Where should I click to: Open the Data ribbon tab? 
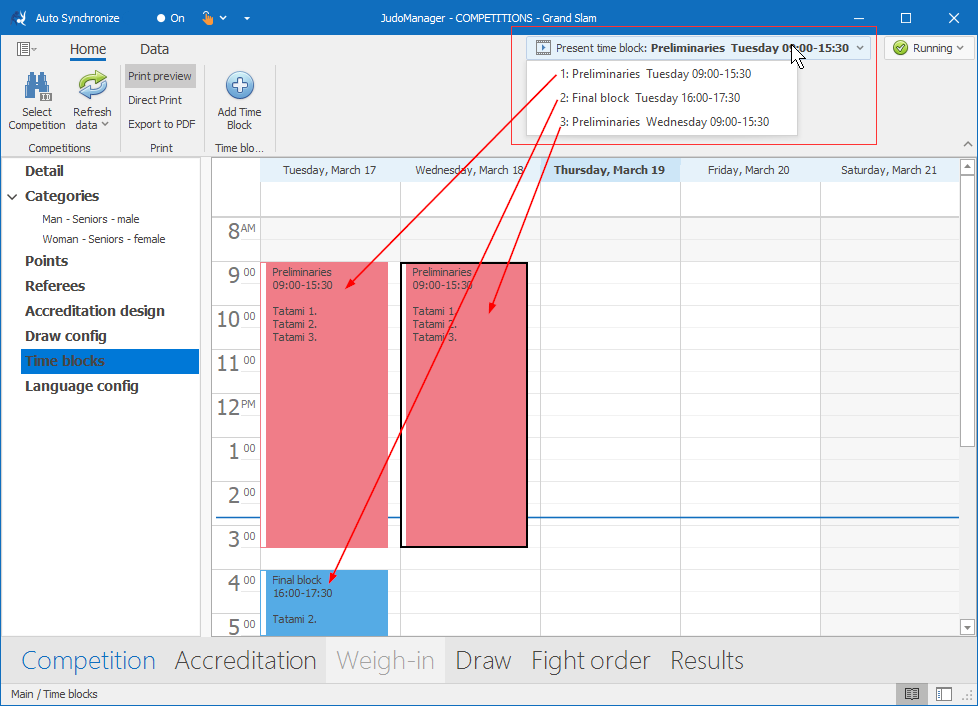pos(154,49)
